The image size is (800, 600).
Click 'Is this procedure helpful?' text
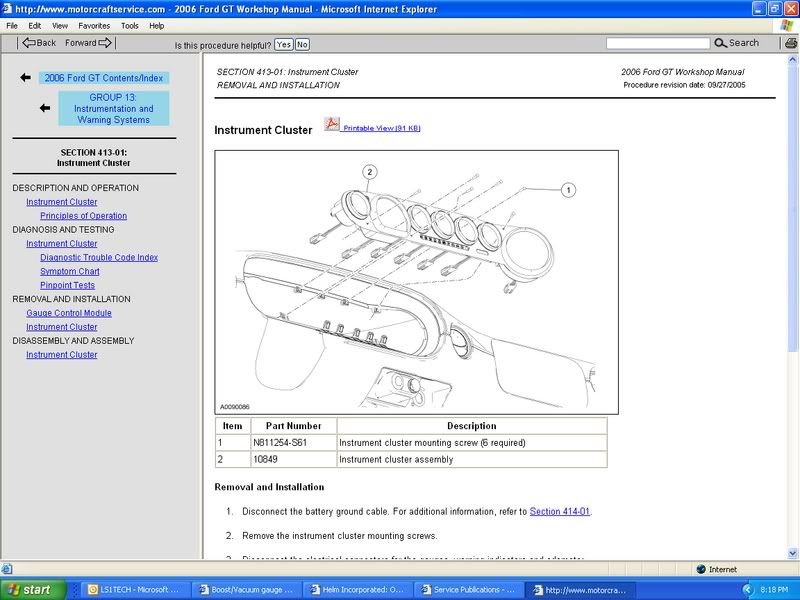click(222, 45)
